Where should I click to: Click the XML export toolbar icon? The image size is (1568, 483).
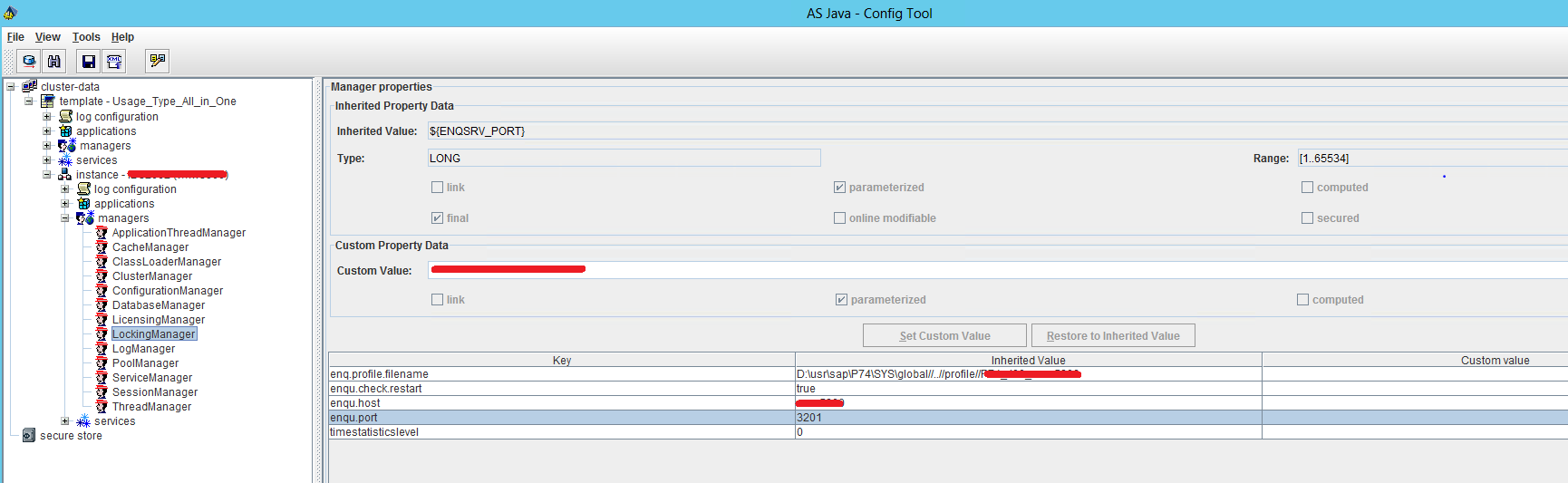pyautogui.click(x=114, y=61)
